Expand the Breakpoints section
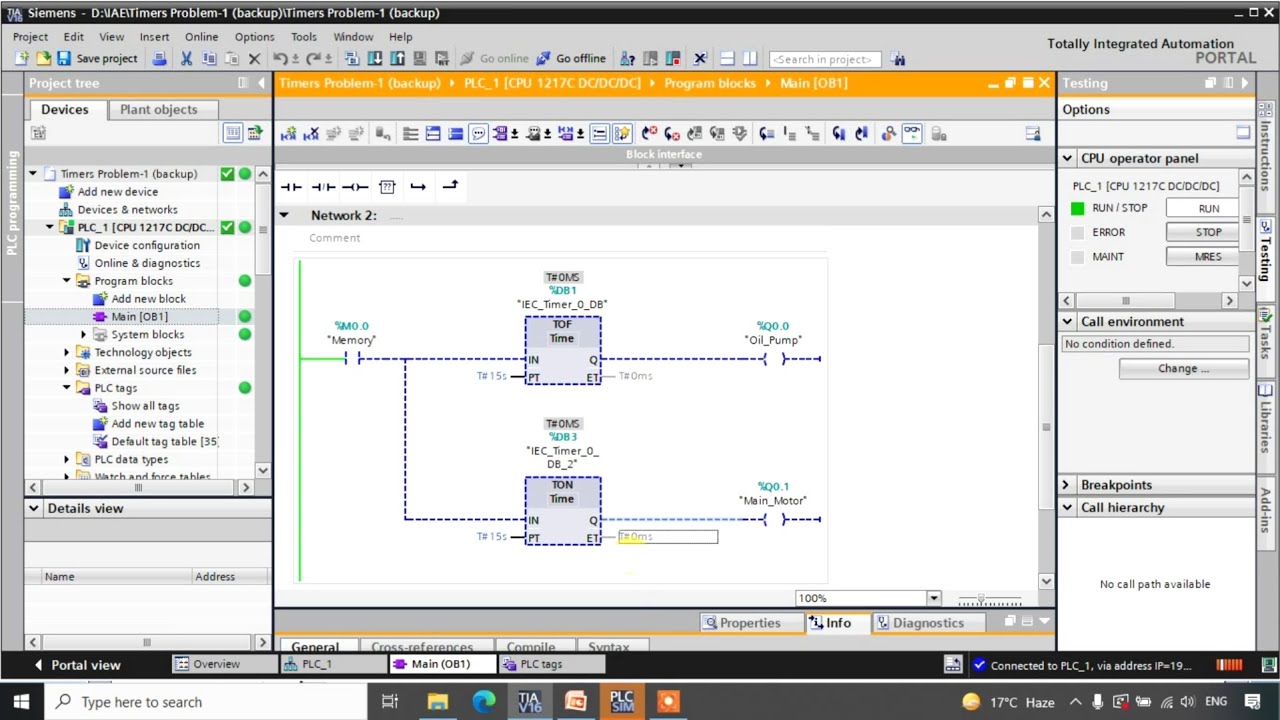This screenshot has width=1280, height=720. [1066, 485]
